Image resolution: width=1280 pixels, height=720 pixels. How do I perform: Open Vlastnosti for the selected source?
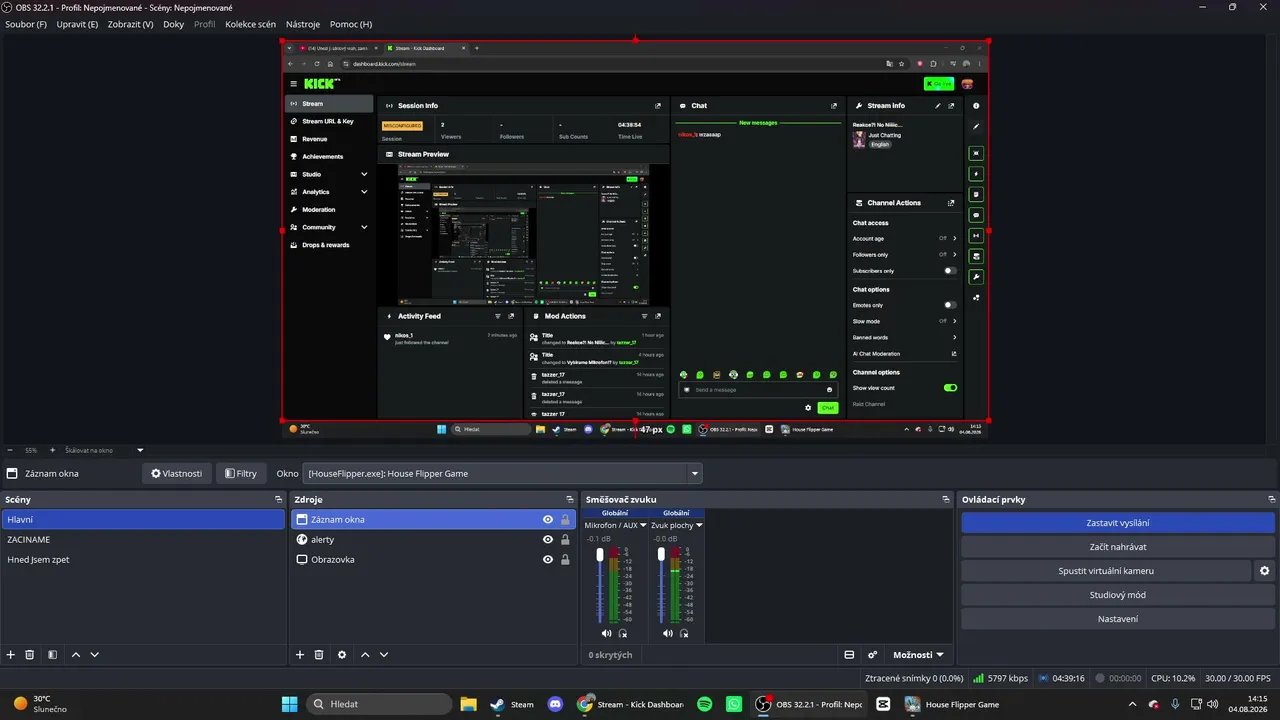[x=176, y=473]
